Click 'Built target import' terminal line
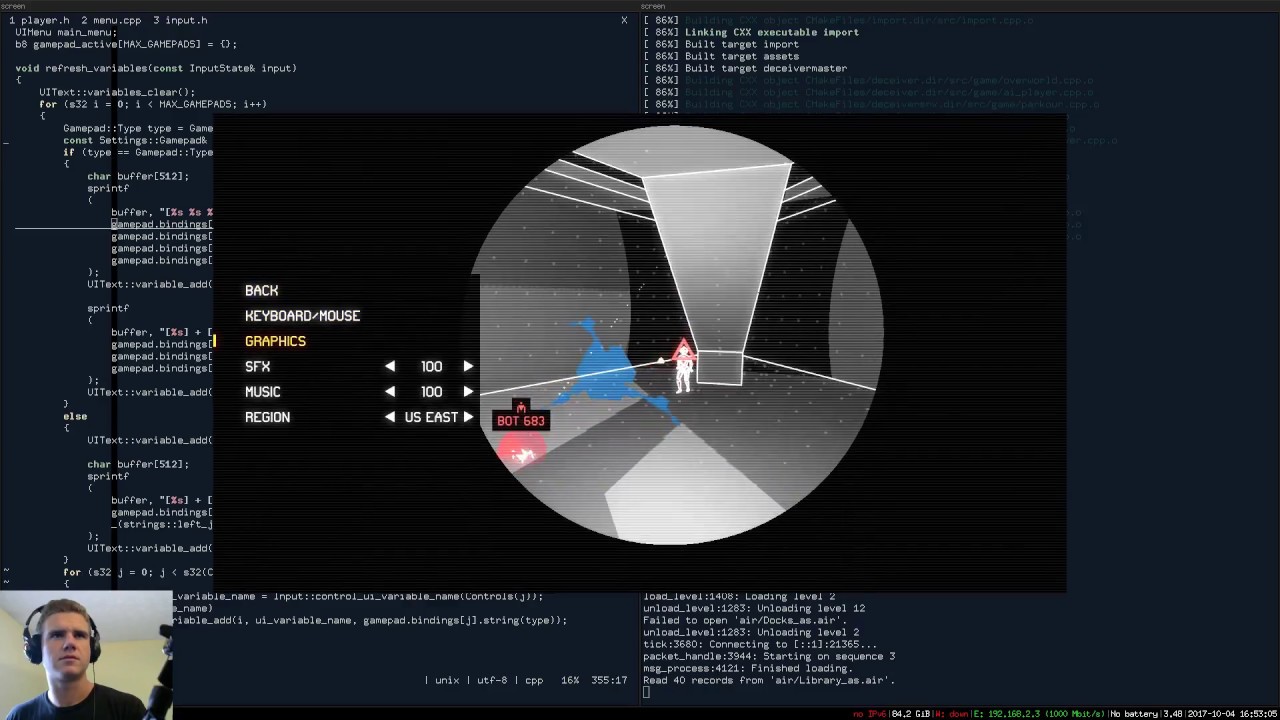The image size is (1280, 720). click(721, 44)
